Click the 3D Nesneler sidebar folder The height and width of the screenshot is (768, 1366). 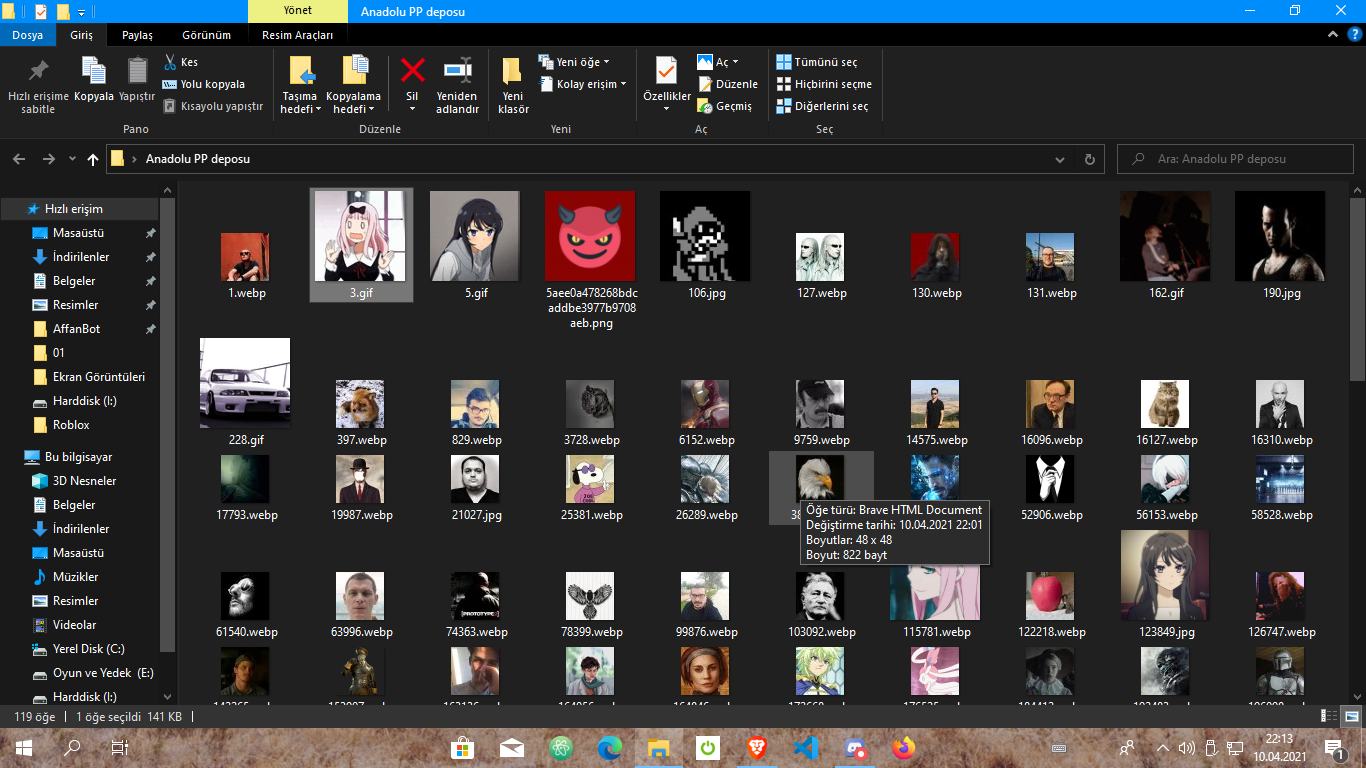[84, 481]
